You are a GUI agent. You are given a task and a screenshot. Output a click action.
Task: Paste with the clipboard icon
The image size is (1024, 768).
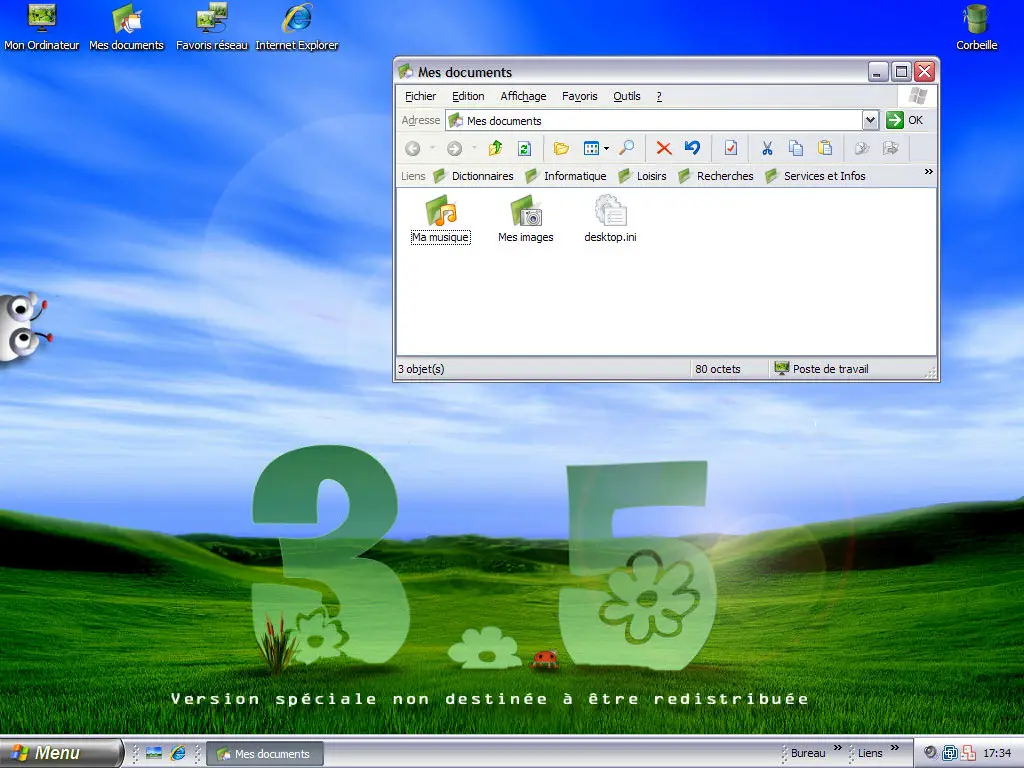tap(825, 148)
